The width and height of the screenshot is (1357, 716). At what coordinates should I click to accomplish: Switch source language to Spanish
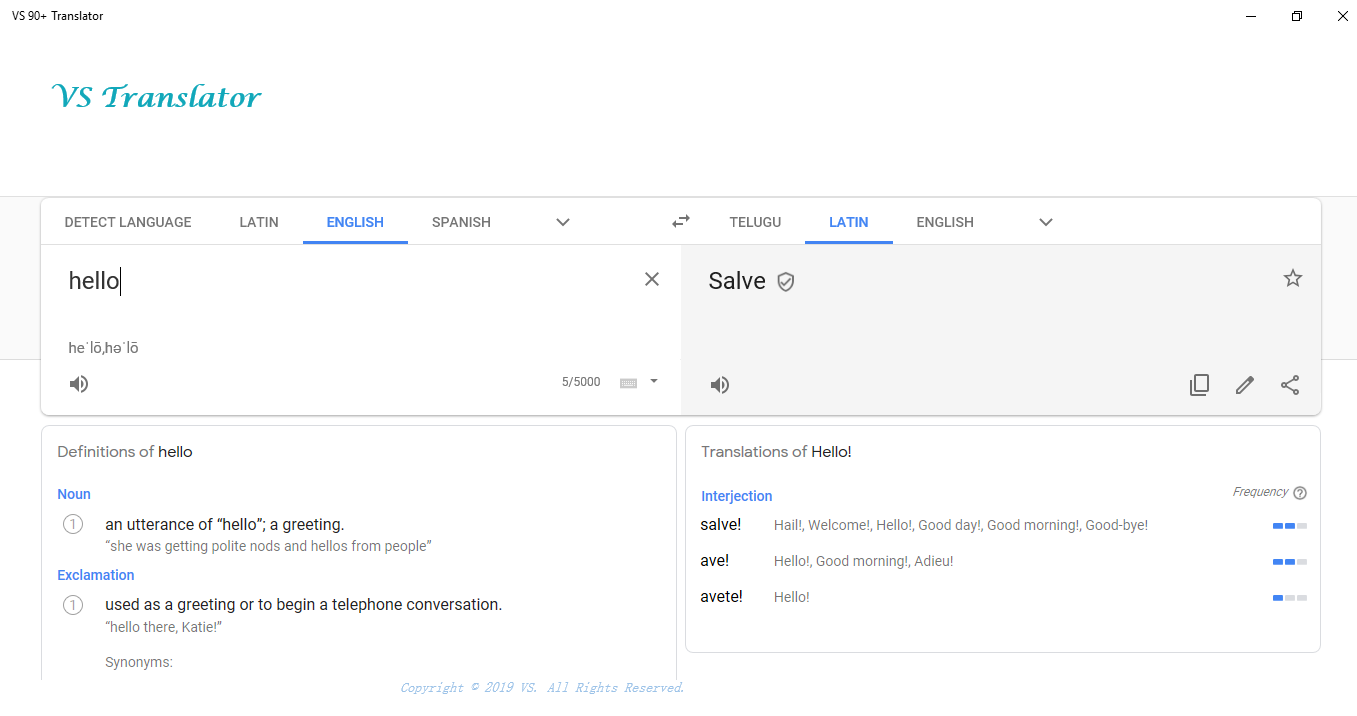pyautogui.click(x=461, y=222)
